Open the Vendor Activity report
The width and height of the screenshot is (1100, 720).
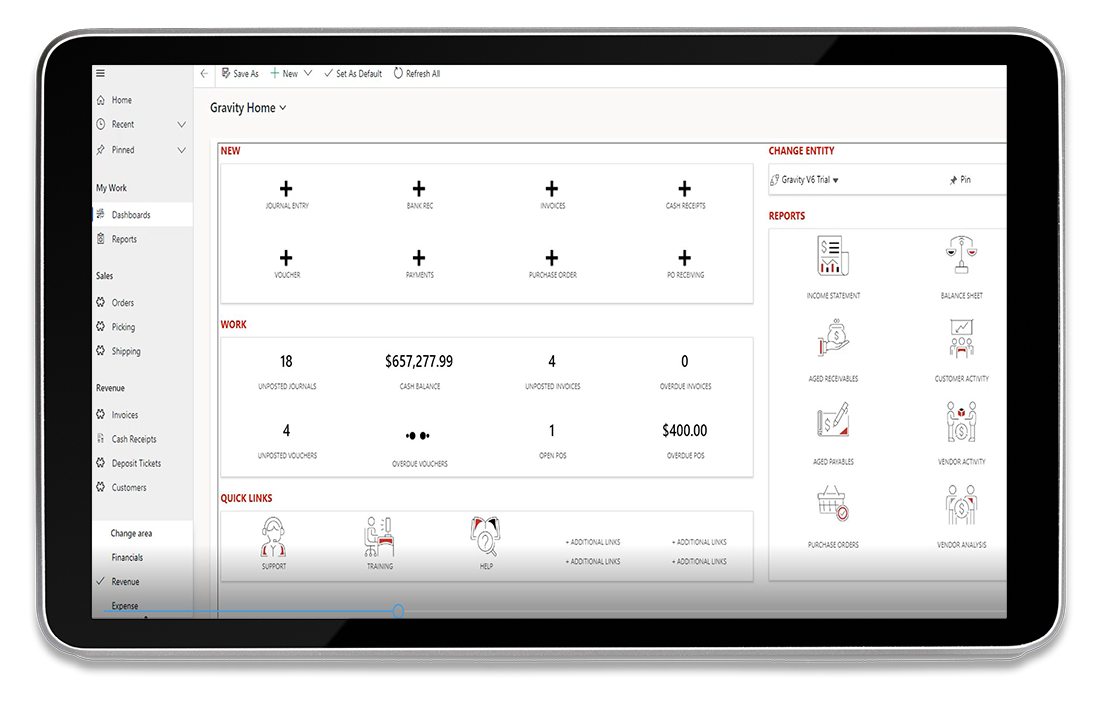click(x=961, y=434)
